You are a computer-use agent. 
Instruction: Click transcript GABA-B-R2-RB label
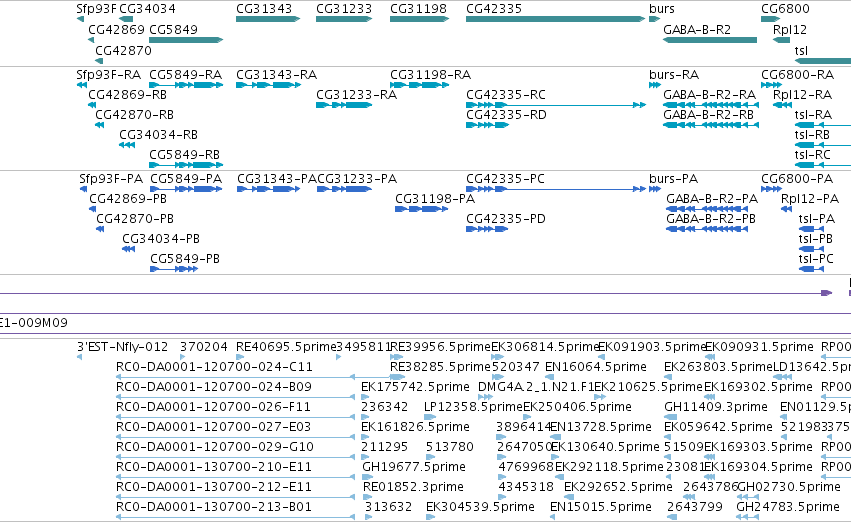click(709, 114)
